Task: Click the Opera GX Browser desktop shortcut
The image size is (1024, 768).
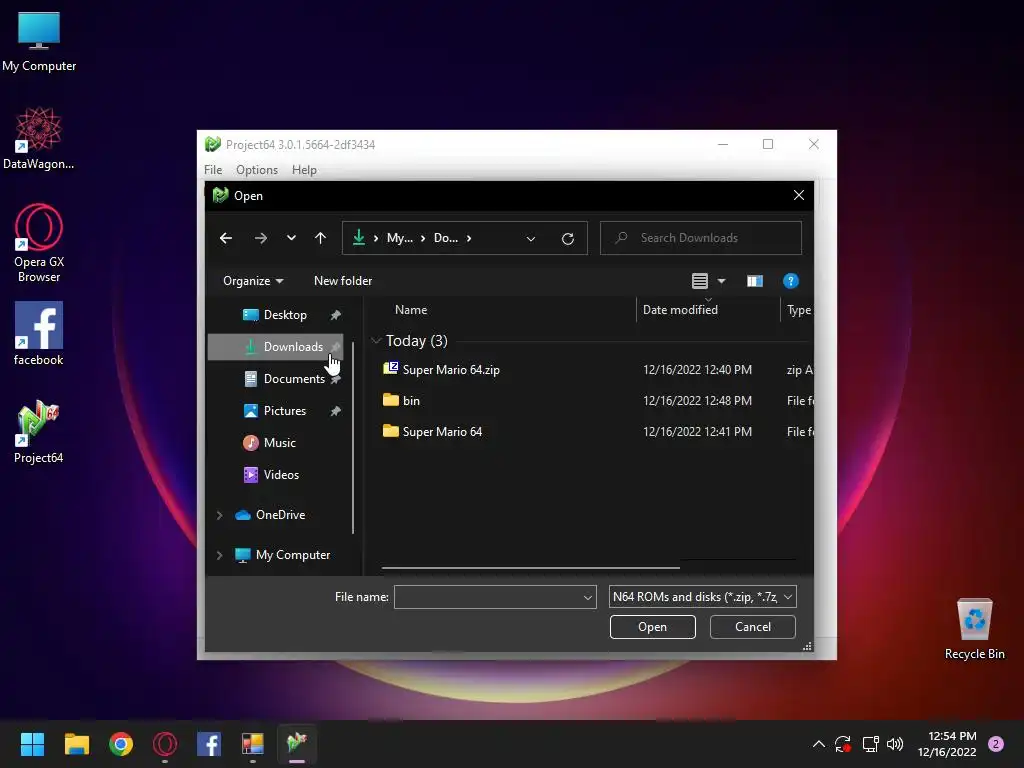Action: [39, 244]
